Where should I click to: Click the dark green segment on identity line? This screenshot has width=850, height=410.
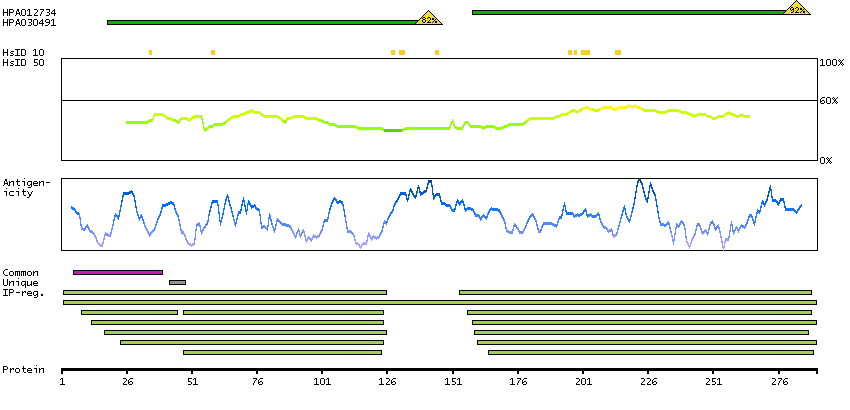(x=393, y=130)
